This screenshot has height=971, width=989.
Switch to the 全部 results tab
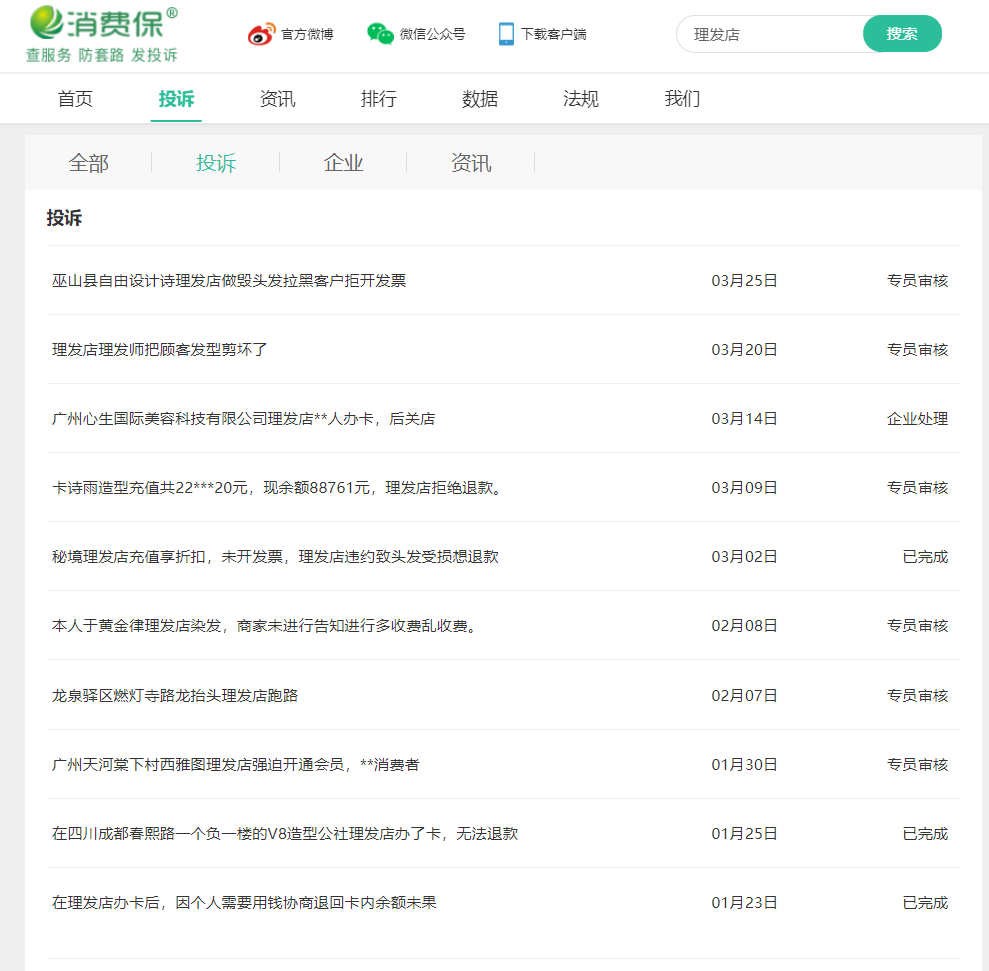tap(88, 163)
